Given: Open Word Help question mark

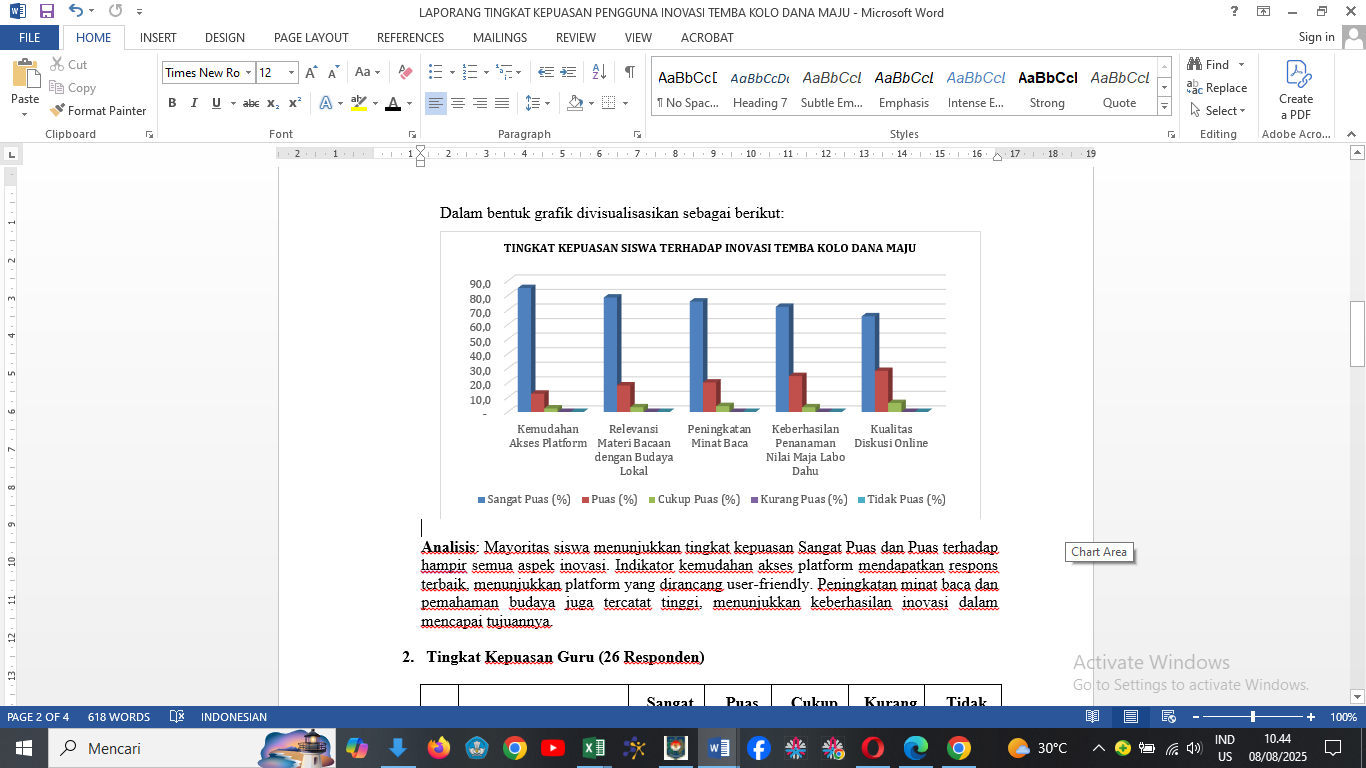Looking at the screenshot, I should click(1234, 12).
